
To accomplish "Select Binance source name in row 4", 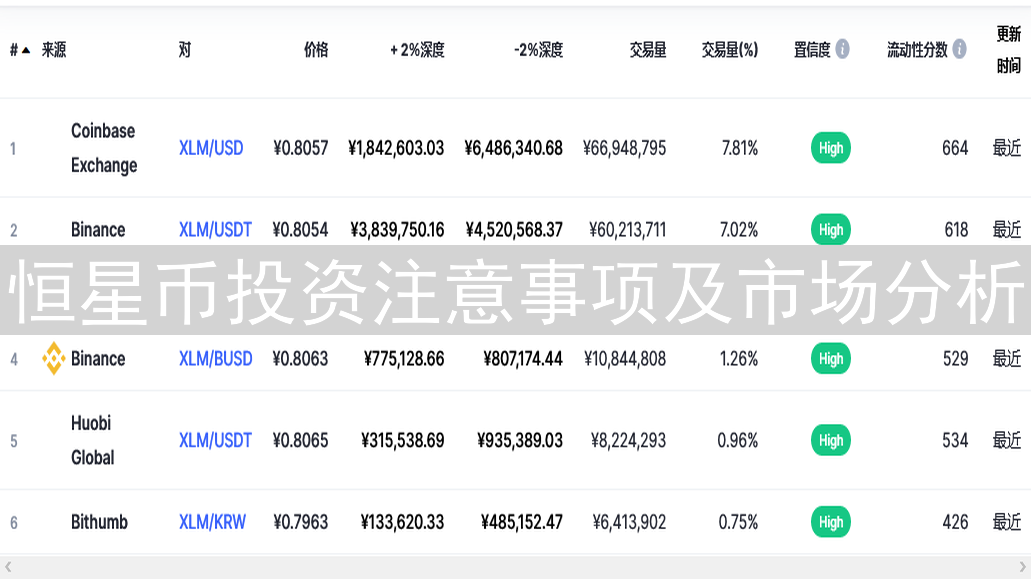I will click(98, 359).
